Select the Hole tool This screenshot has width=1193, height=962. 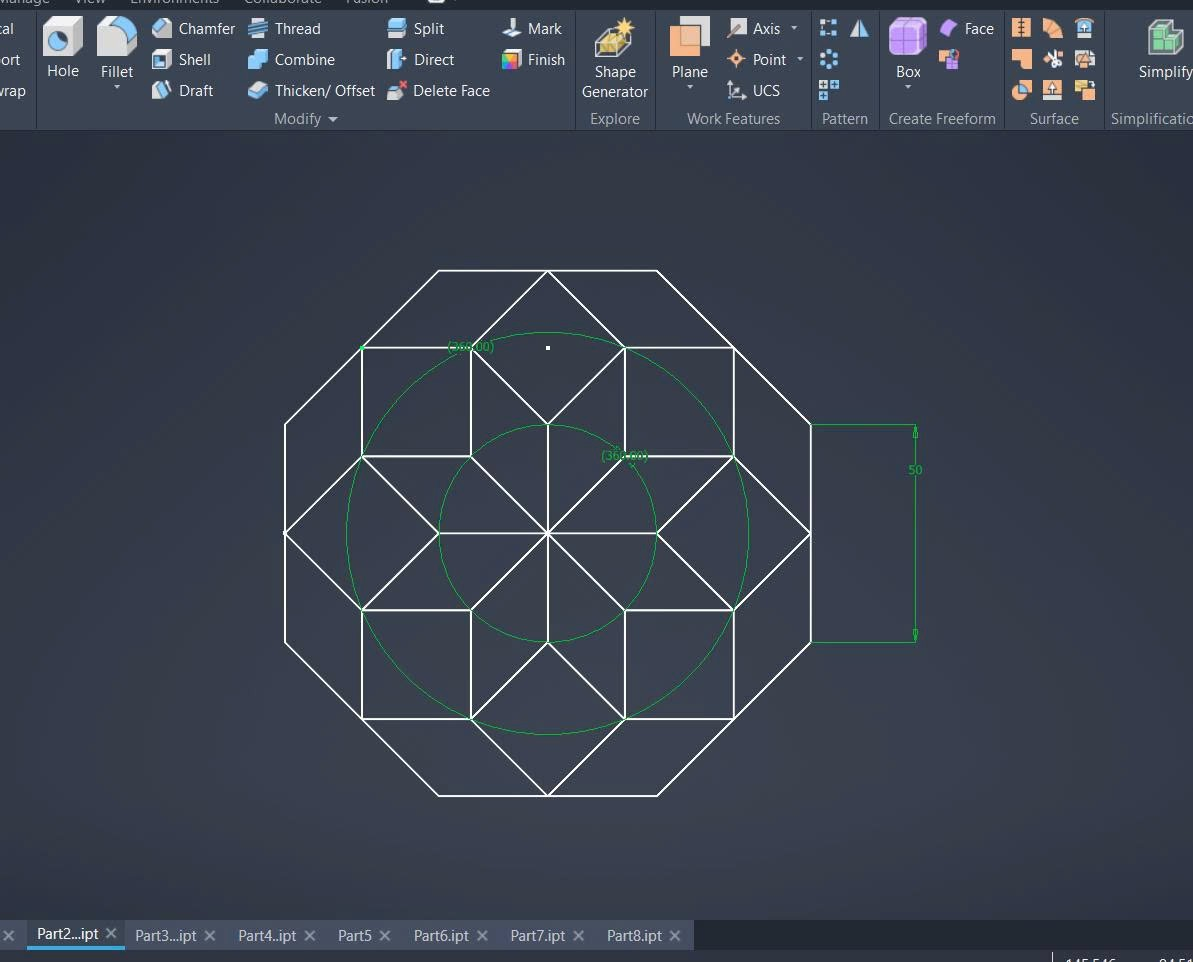coord(62,47)
